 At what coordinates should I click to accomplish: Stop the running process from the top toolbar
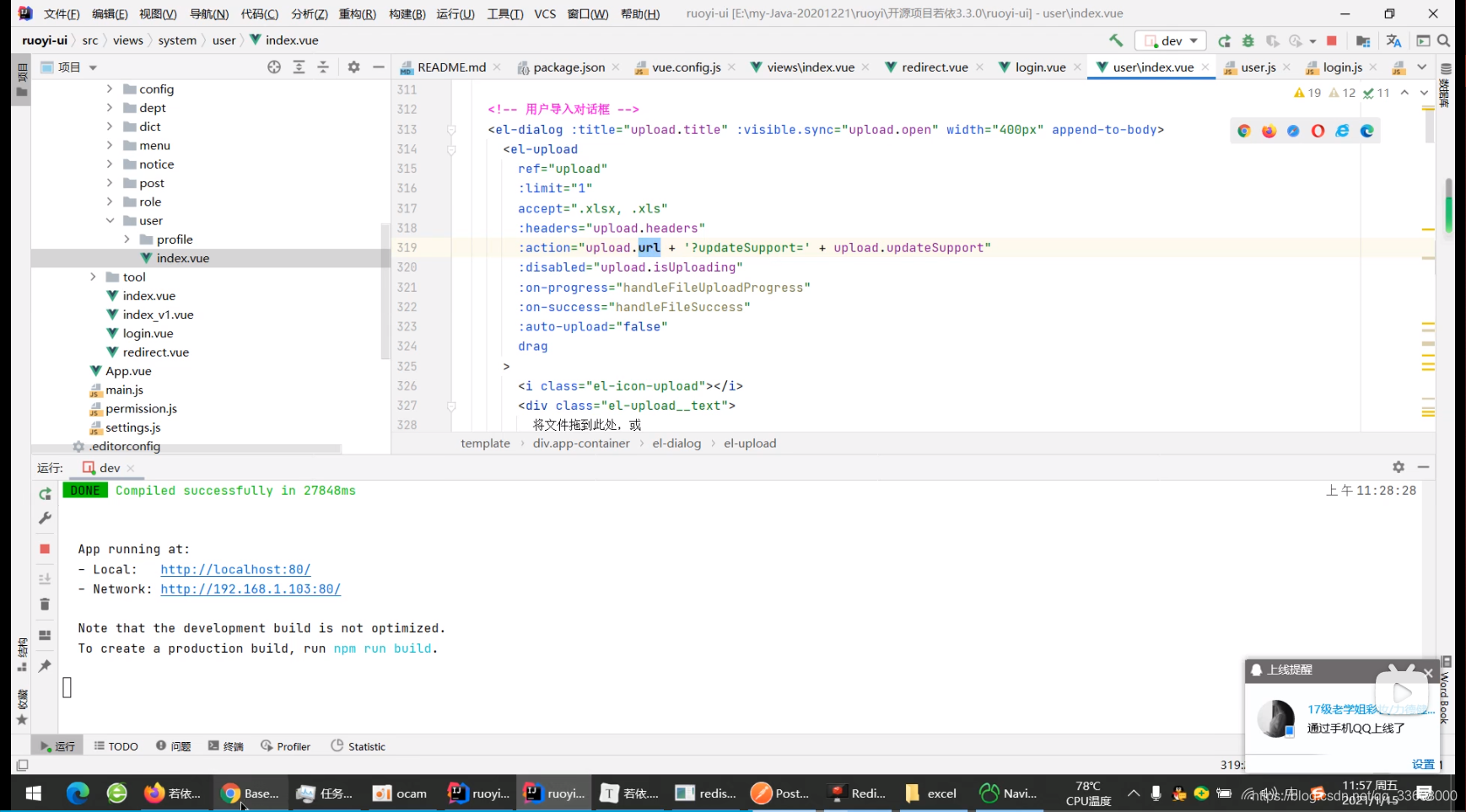[1332, 40]
